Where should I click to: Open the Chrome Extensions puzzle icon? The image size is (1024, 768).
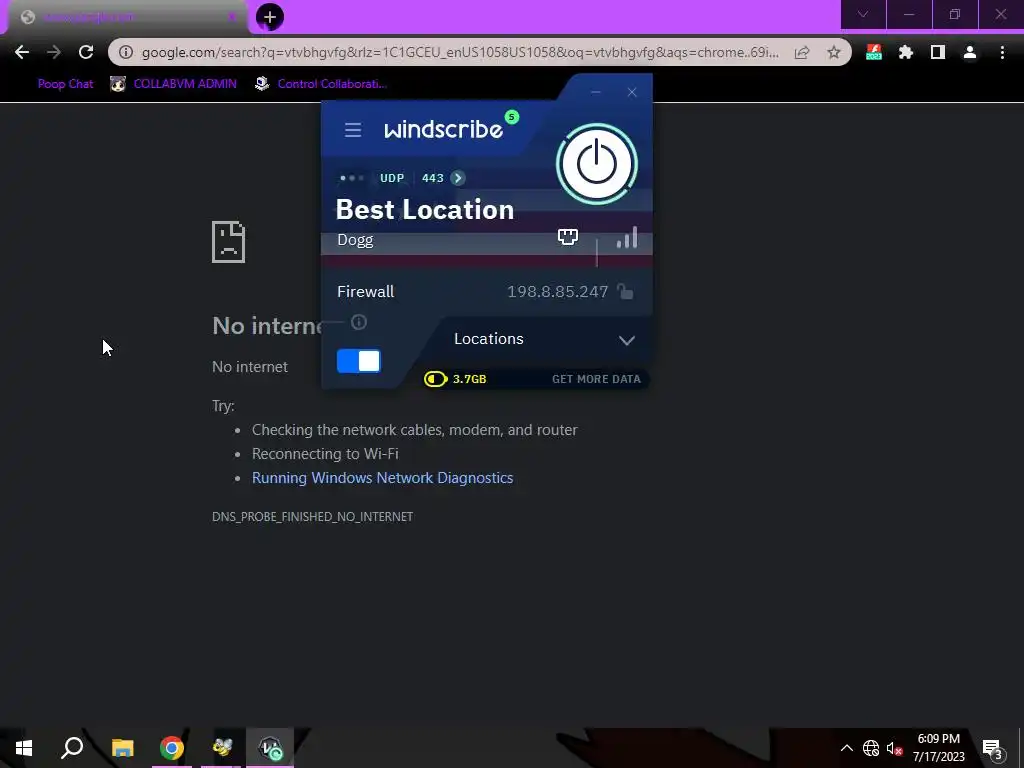(906, 52)
